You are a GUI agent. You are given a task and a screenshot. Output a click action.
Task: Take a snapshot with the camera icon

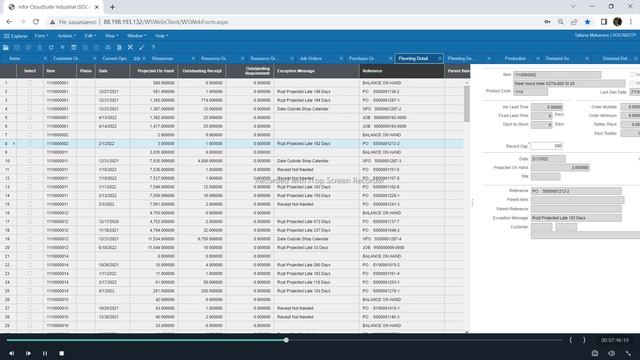(x=595, y=353)
